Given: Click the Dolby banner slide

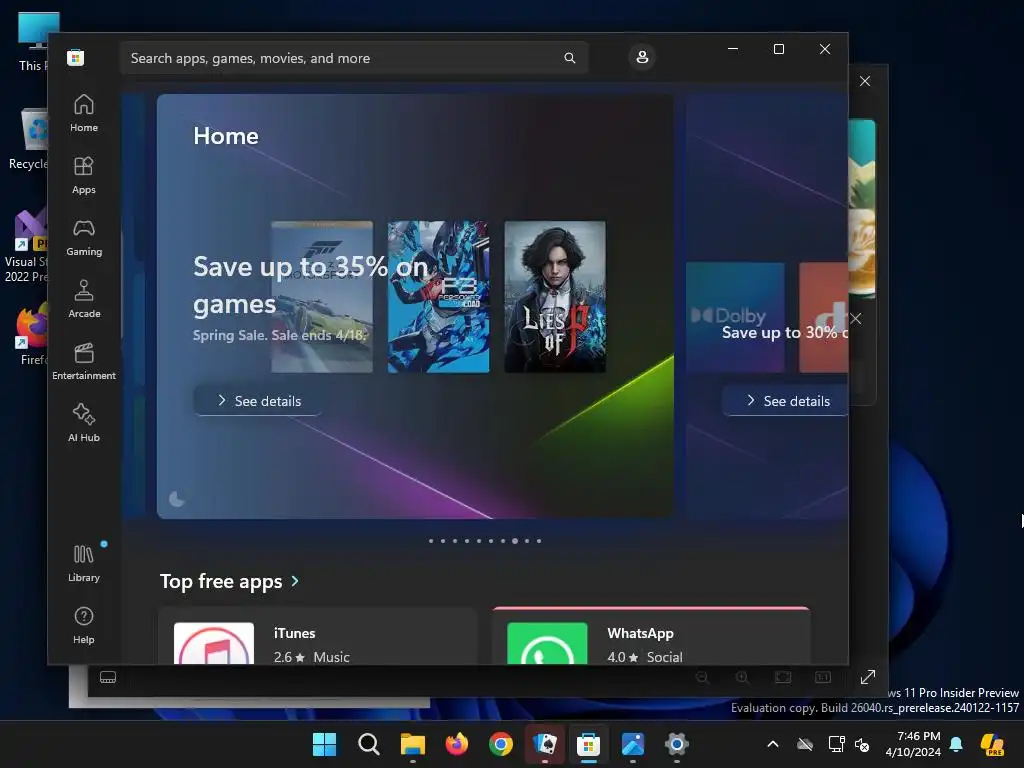Looking at the screenshot, I should pyautogui.click(x=767, y=306).
